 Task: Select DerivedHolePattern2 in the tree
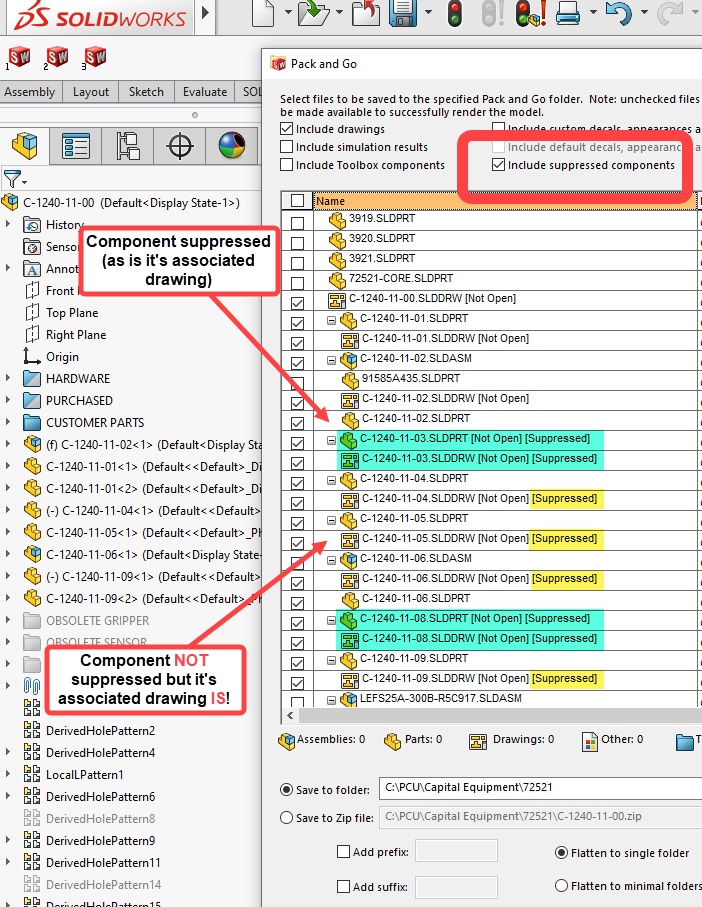click(x=101, y=731)
